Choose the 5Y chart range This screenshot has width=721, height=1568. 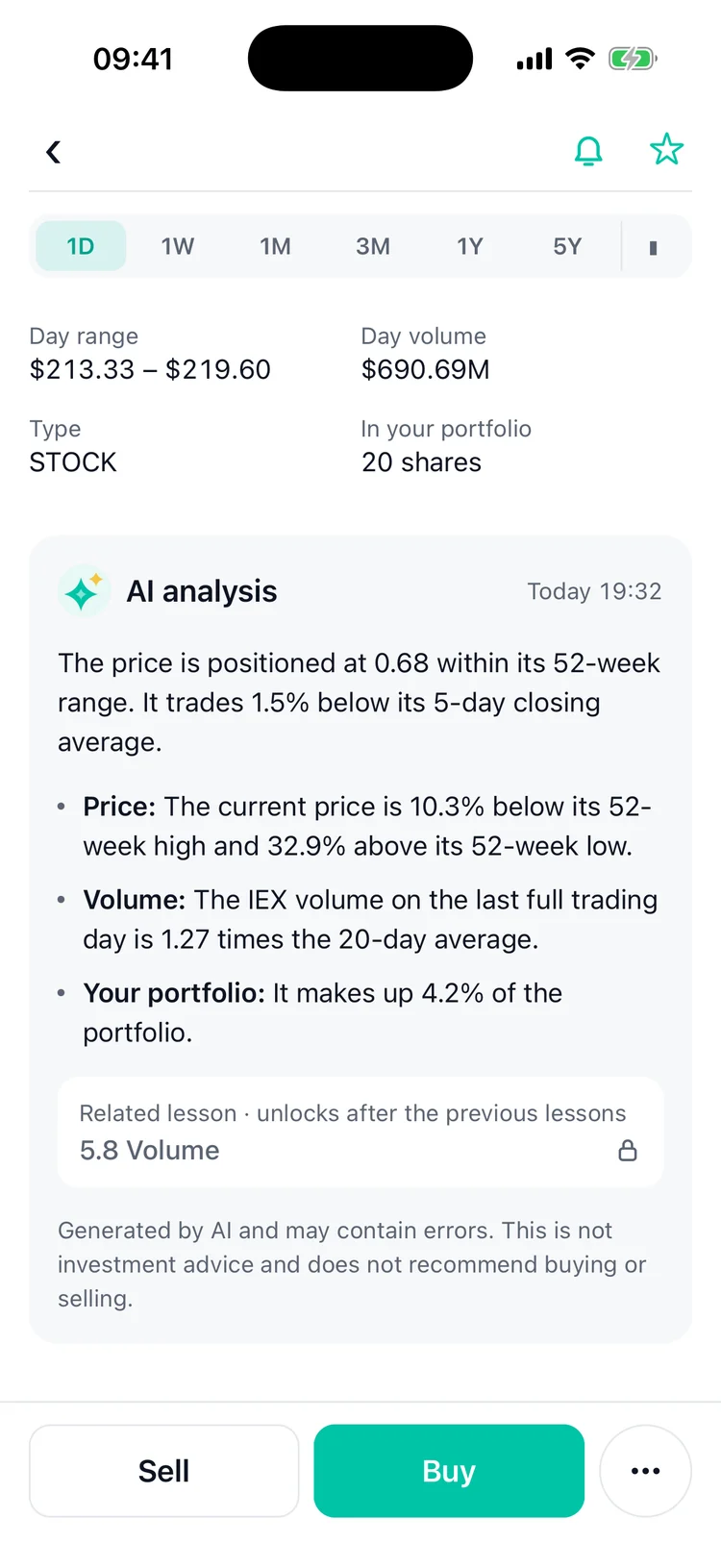[x=567, y=246]
